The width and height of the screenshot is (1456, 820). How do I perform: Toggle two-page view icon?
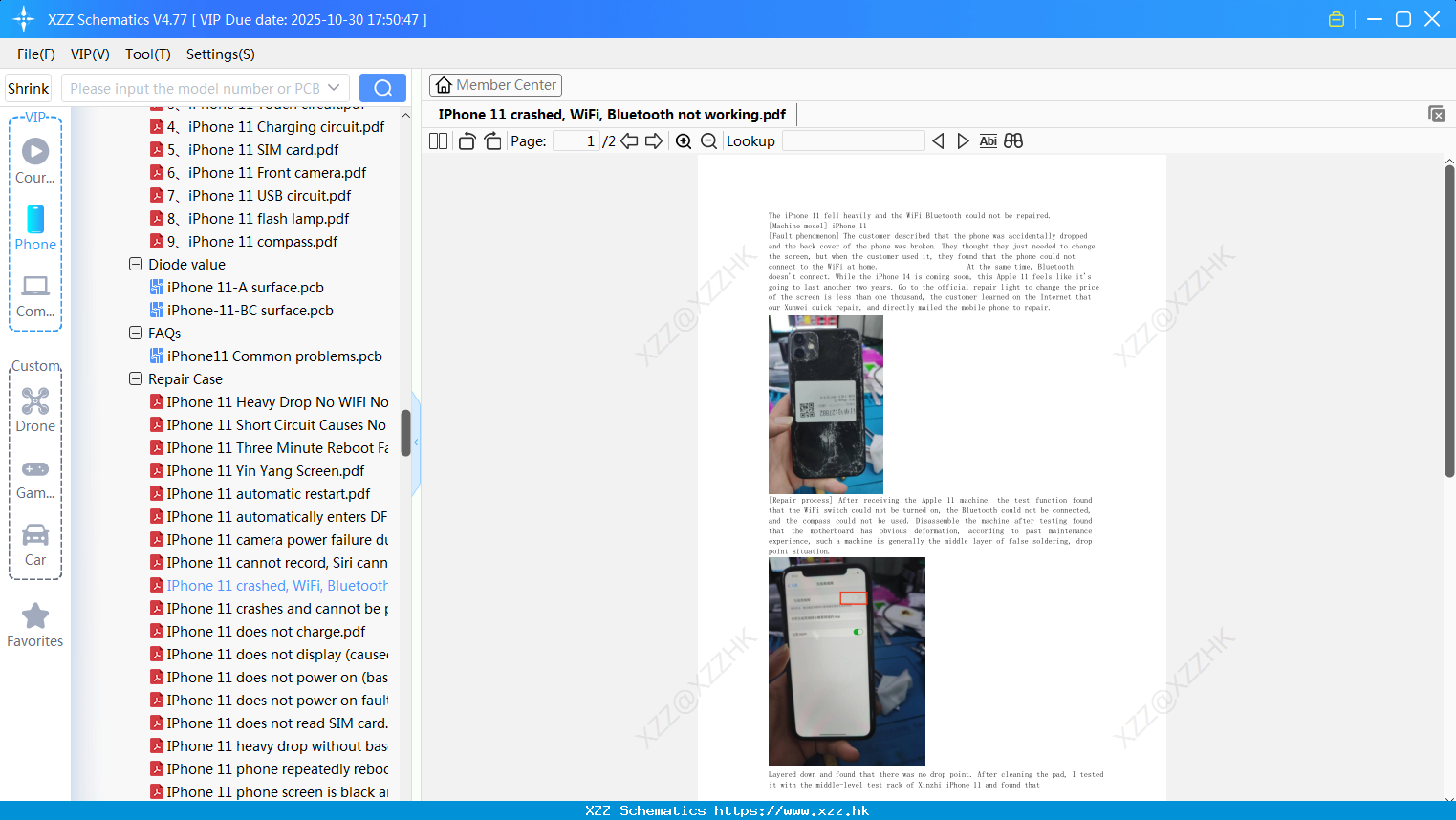pyautogui.click(x=438, y=140)
